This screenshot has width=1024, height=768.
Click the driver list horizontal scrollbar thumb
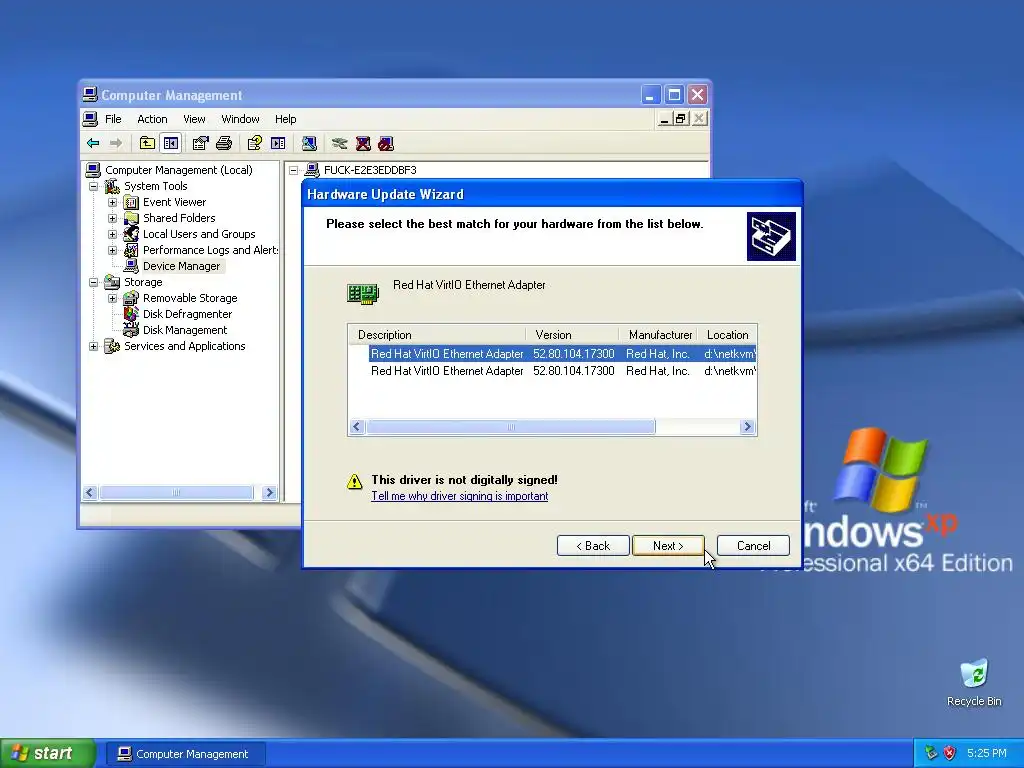pyautogui.click(x=511, y=427)
